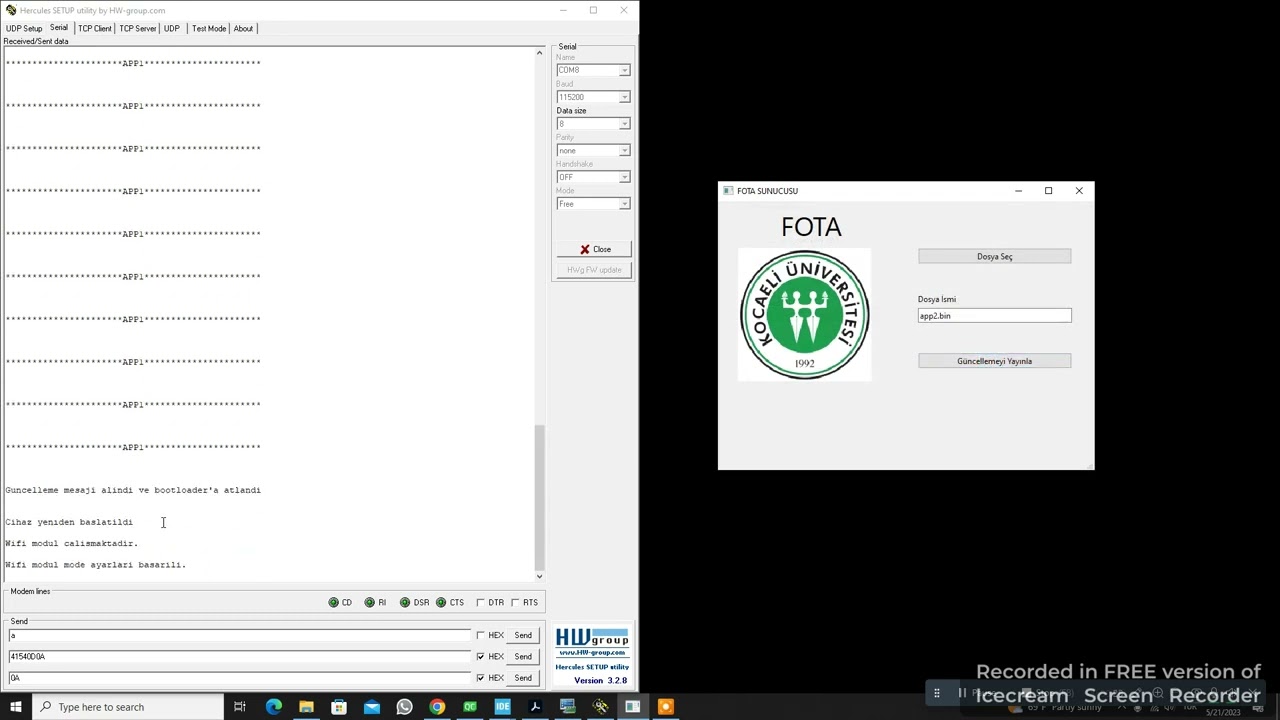1280x720 pixels.
Task: Open Microsoft Store from the taskbar
Action: (x=339, y=707)
